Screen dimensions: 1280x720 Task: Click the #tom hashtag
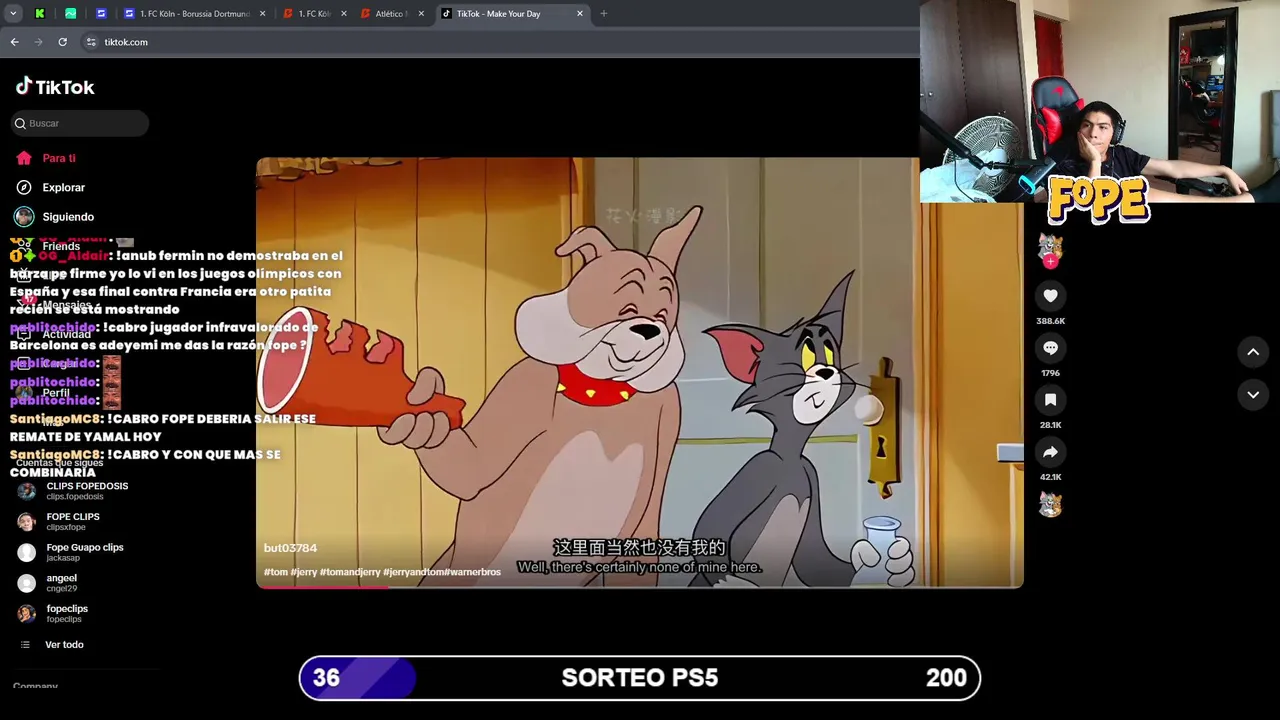point(275,572)
